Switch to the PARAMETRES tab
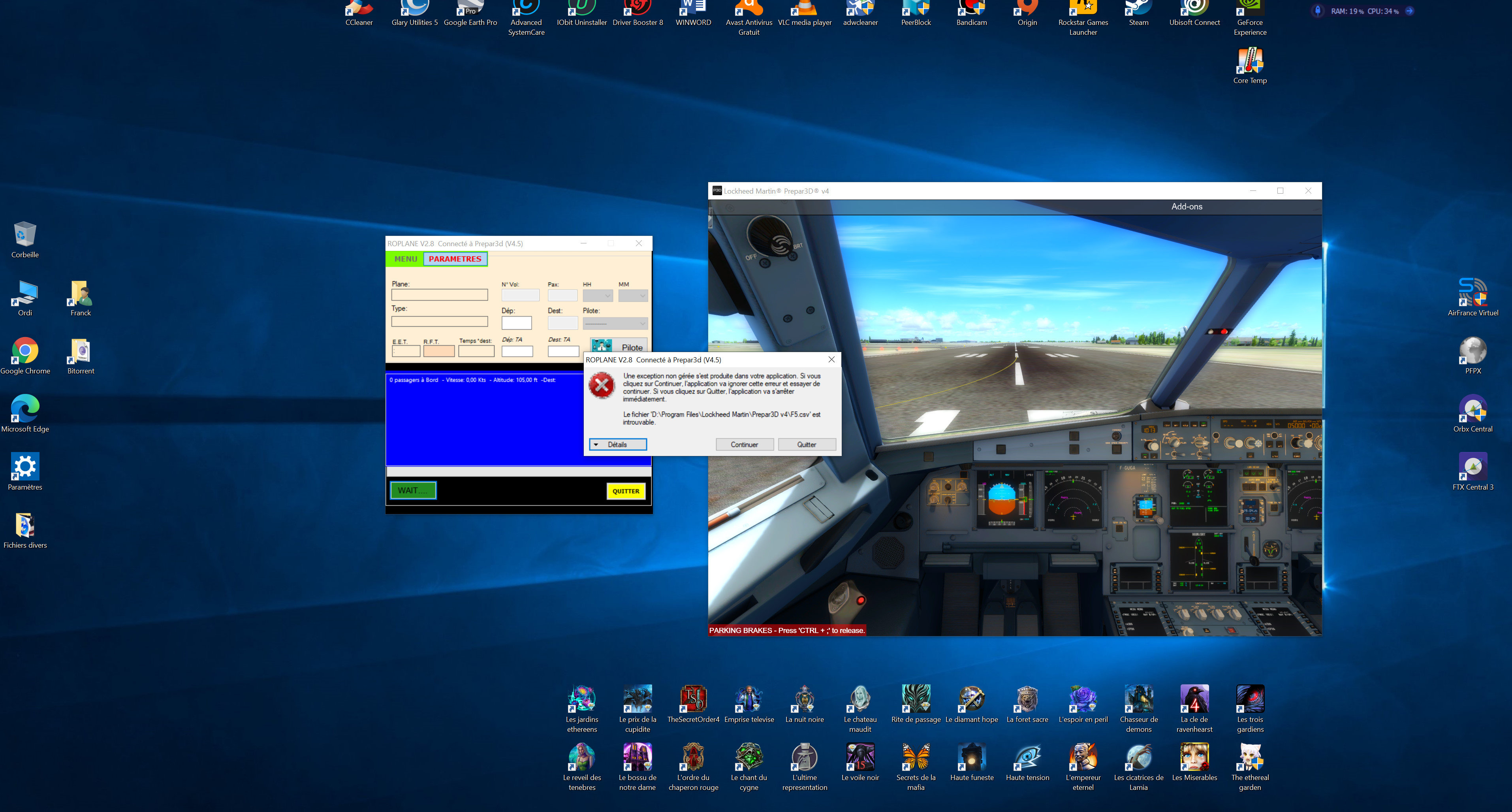Viewport: 1512px width, 812px height. (x=455, y=259)
